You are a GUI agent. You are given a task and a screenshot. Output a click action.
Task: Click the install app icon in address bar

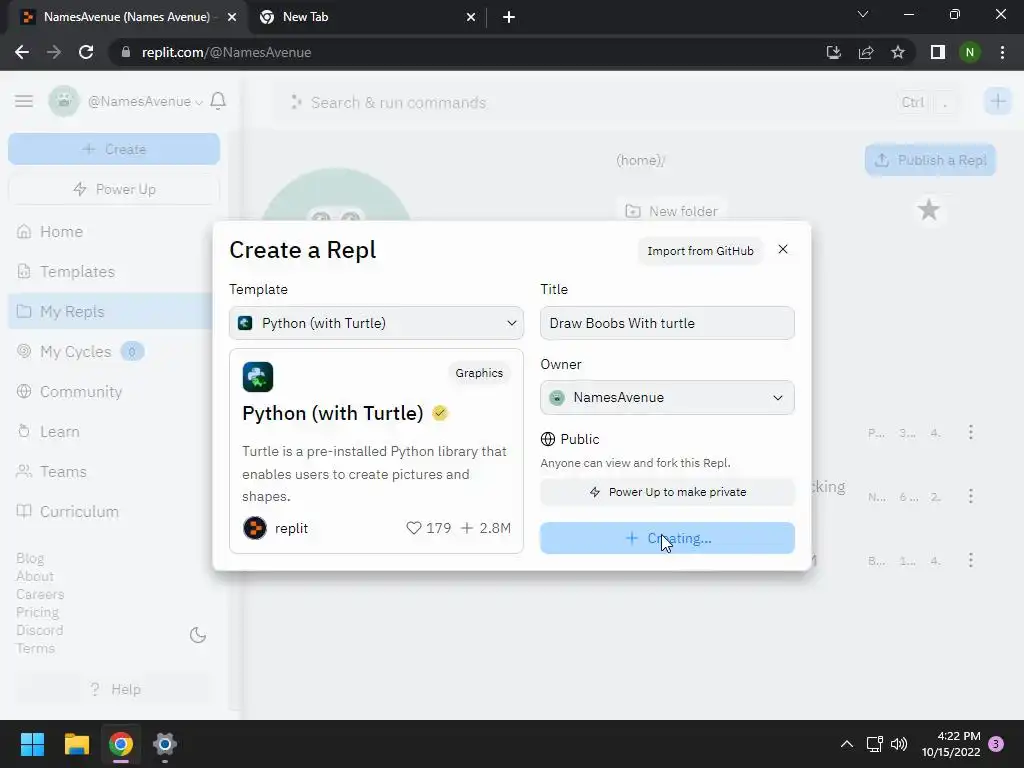(x=834, y=52)
